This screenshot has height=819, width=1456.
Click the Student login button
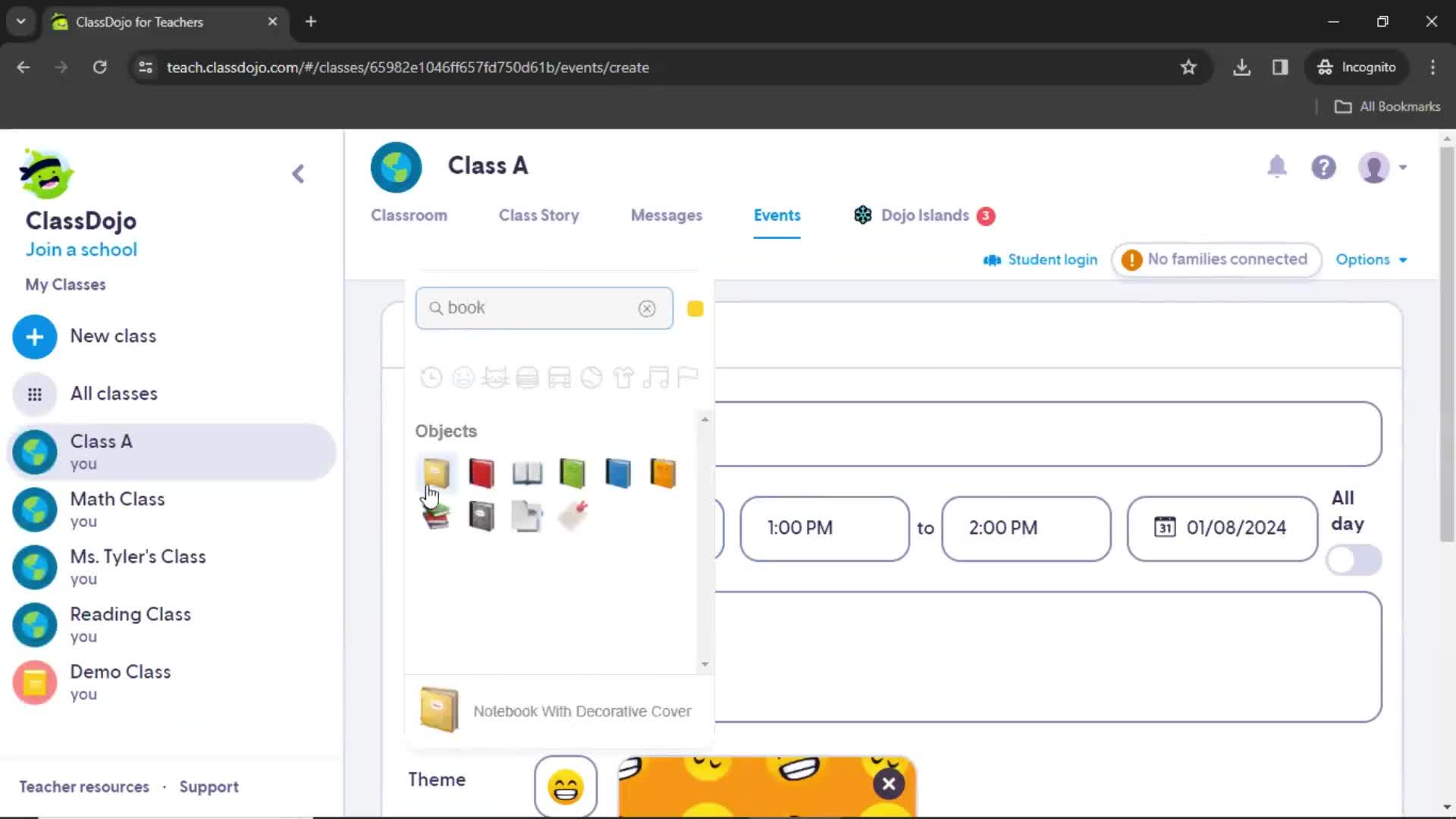(1041, 259)
